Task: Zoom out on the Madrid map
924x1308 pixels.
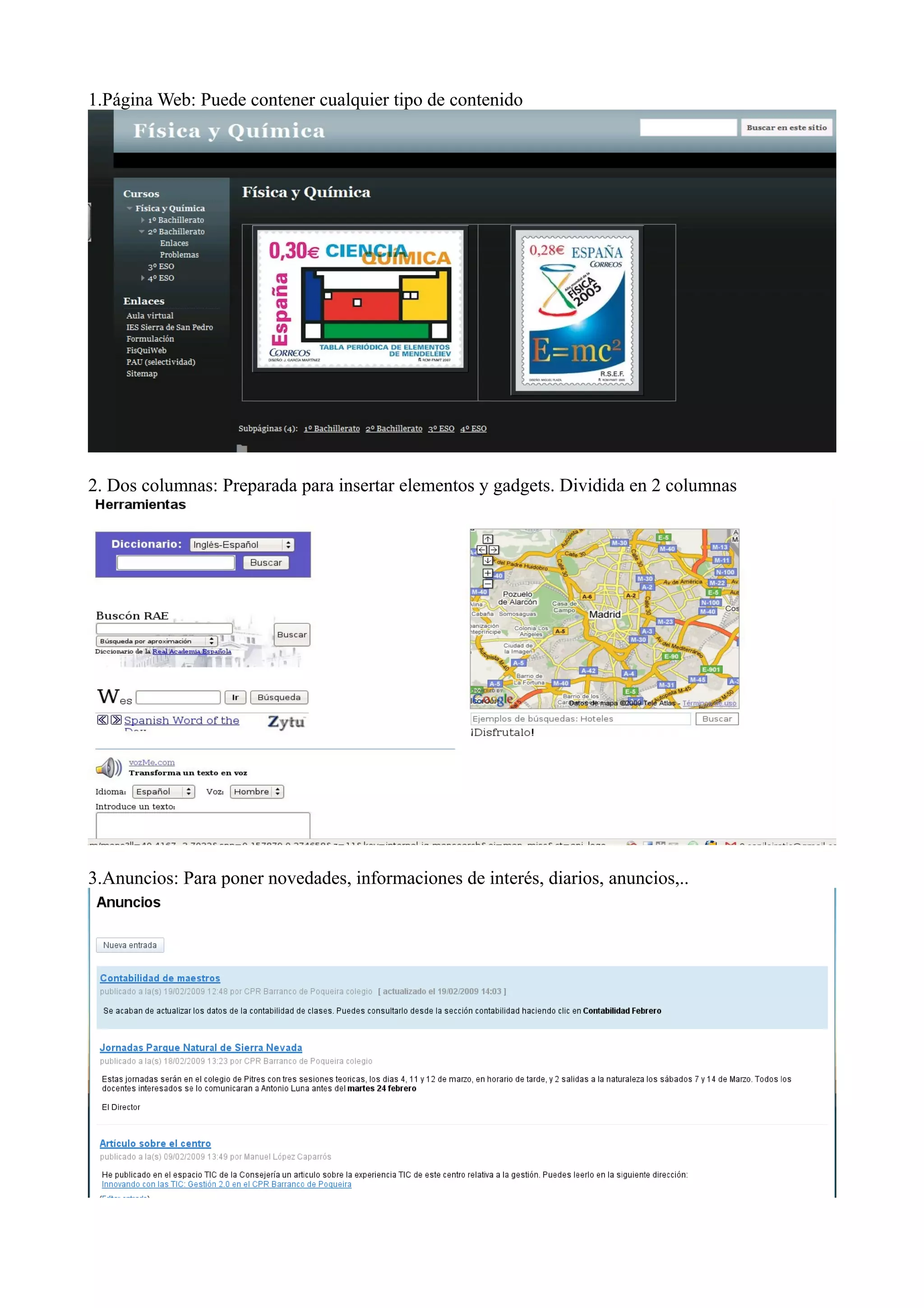Action: click(488, 584)
